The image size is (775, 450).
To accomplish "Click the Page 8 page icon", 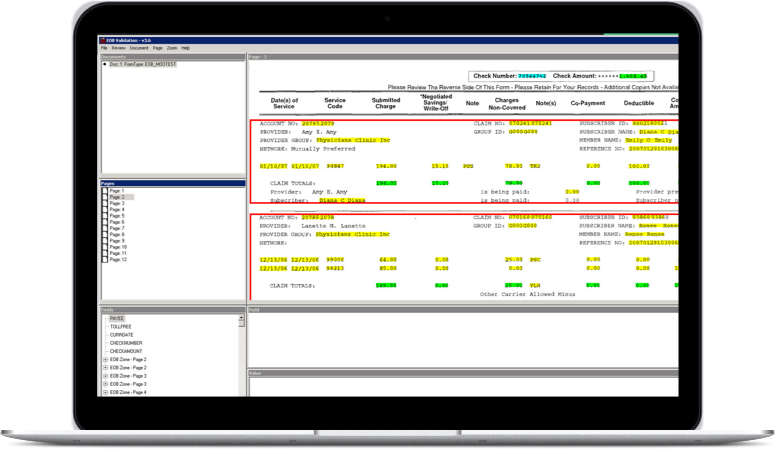I will pyautogui.click(x=105, y=234).
